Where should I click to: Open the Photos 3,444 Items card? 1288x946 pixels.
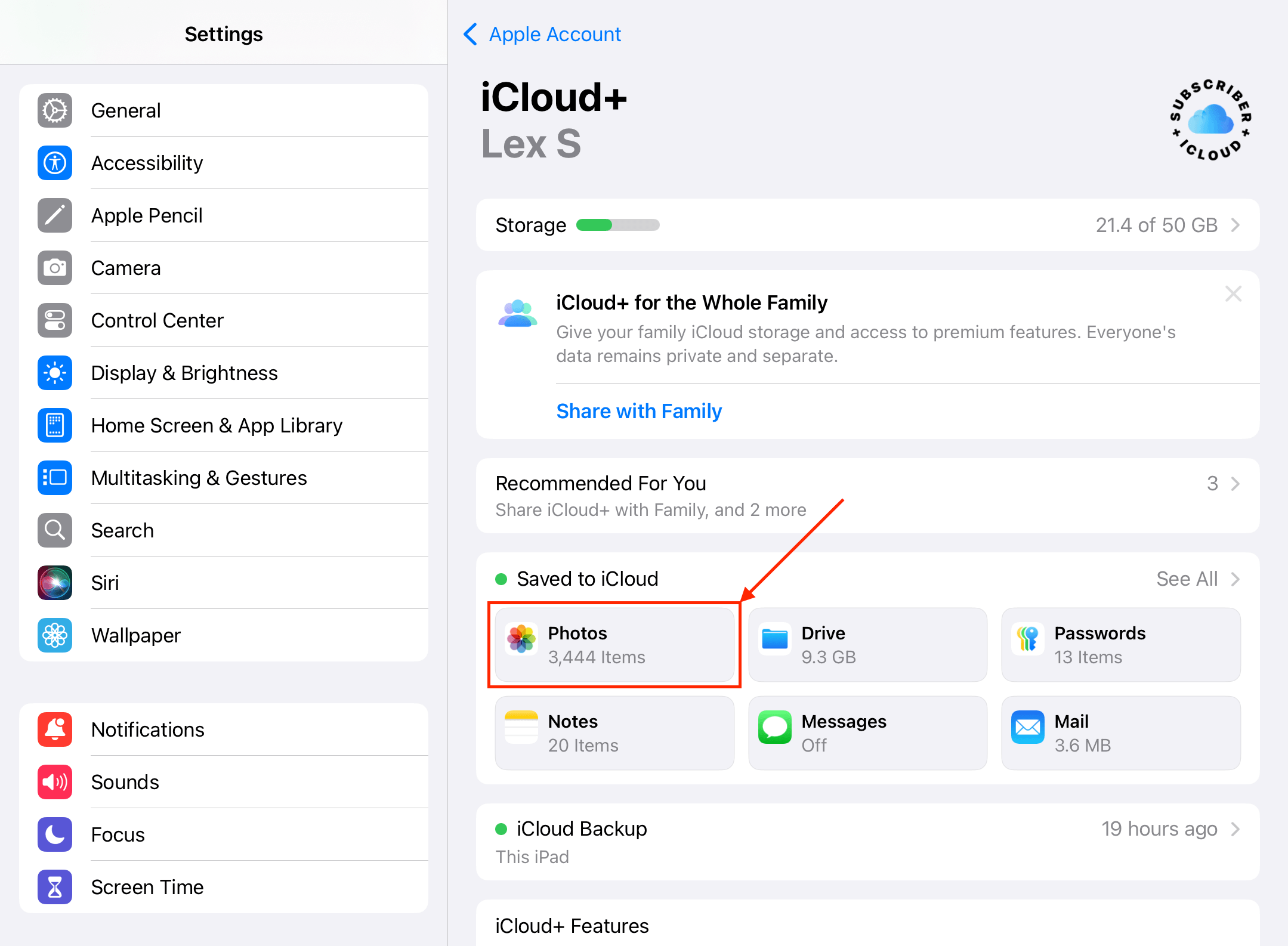[614, 644]
